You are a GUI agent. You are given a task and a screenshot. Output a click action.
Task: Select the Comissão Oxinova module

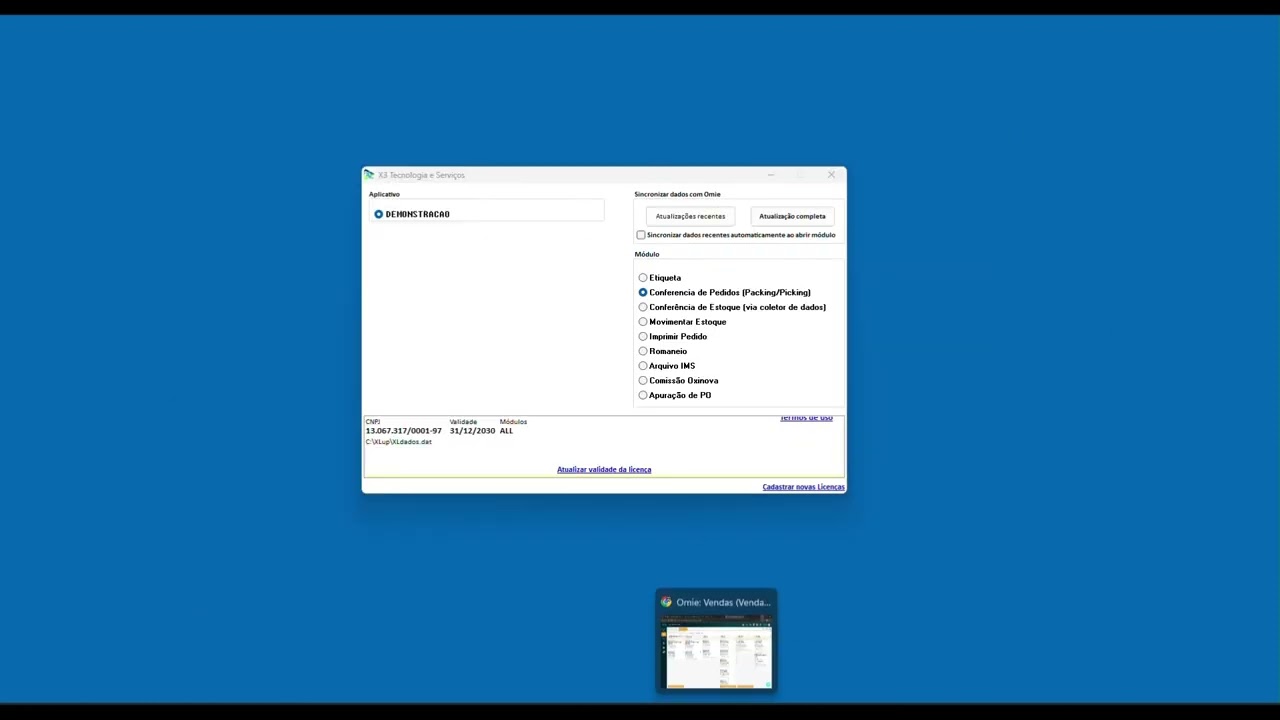(643, 381)
